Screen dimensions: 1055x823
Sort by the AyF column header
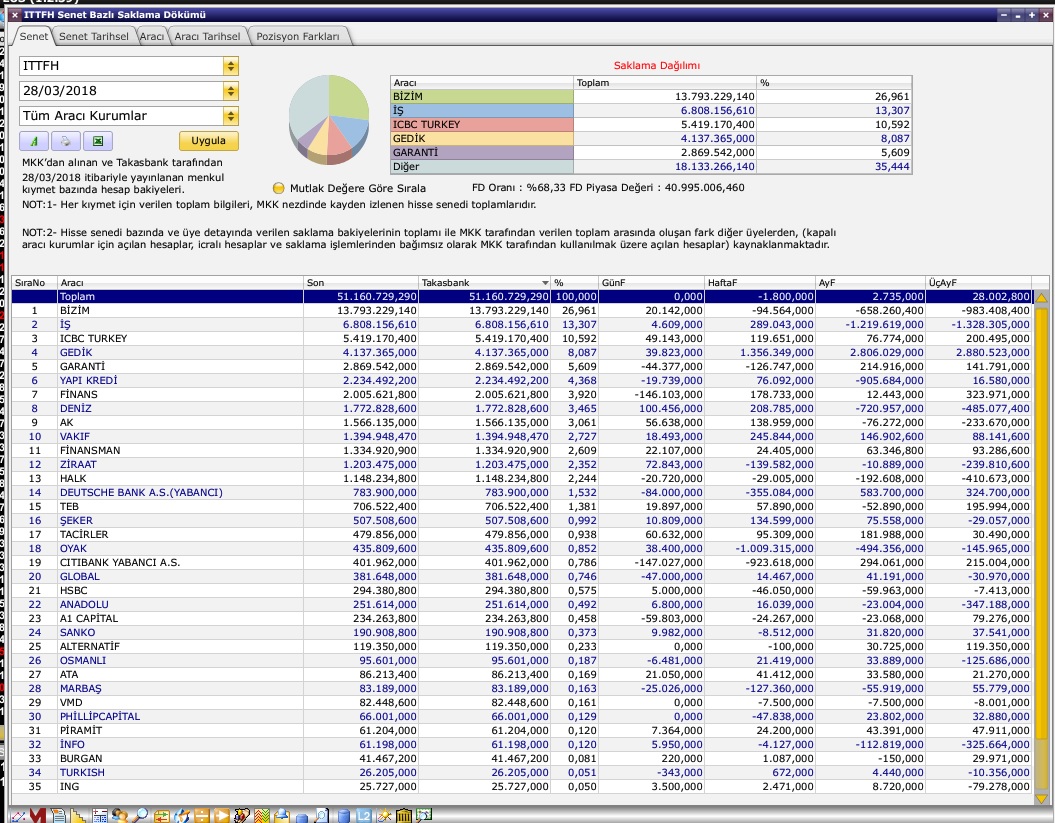tap(871, 283)
